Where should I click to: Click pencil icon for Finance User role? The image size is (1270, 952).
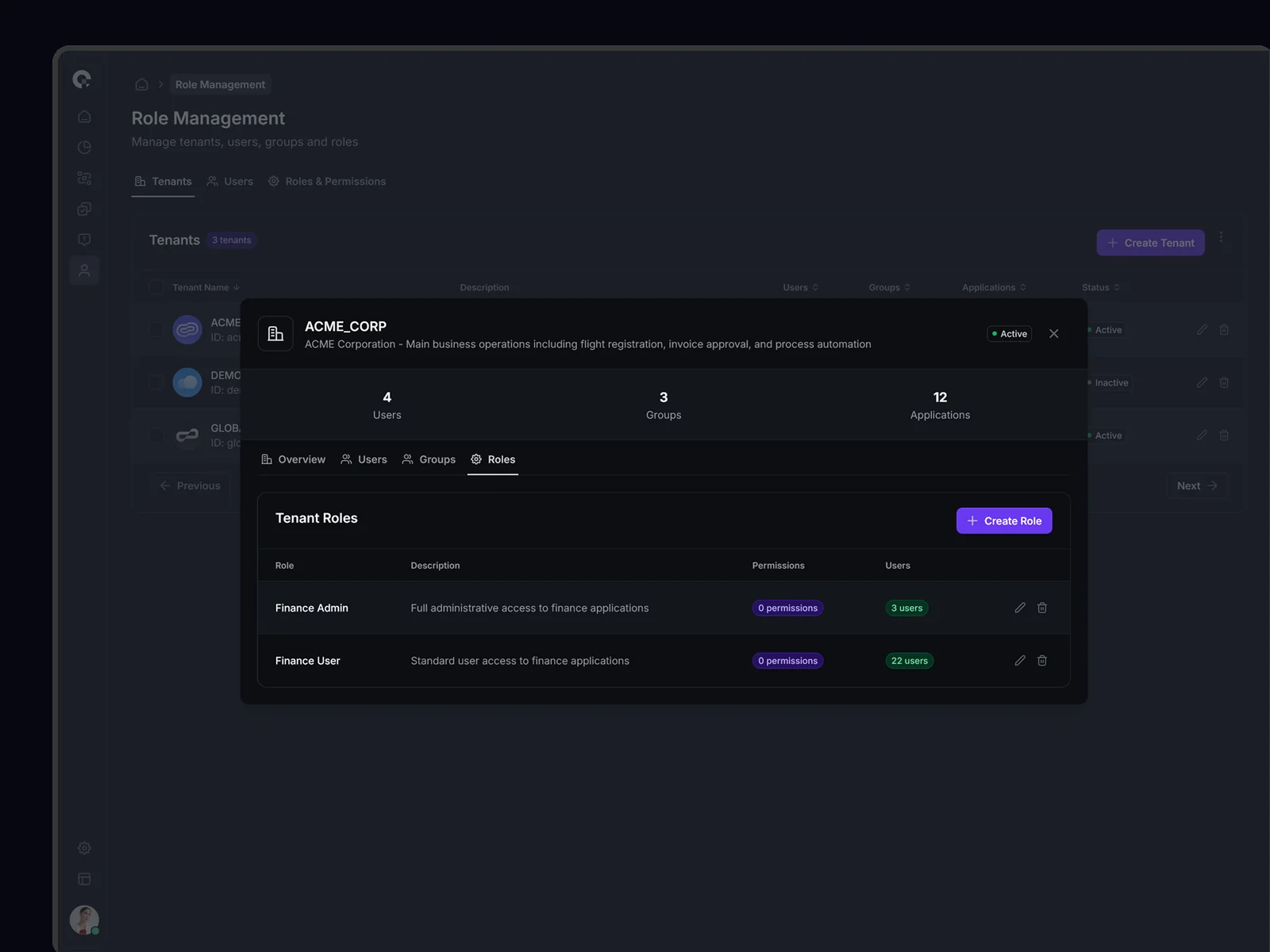tap(1020, 661)
